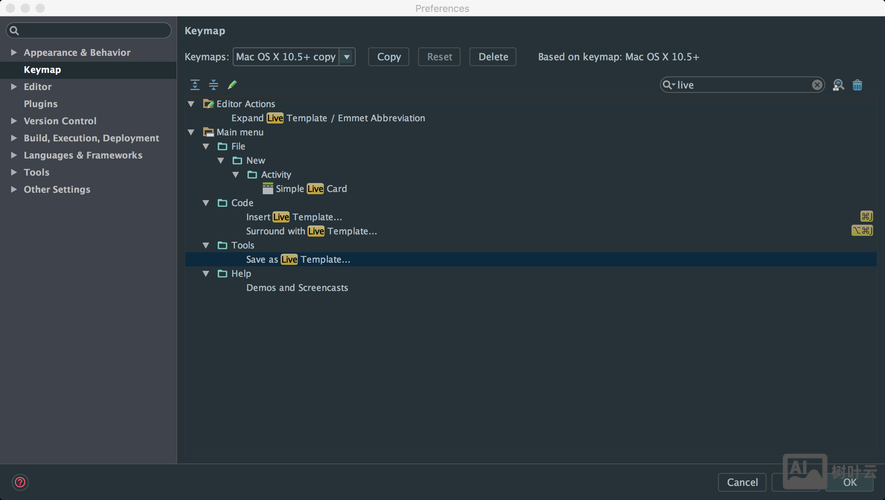The width and height of the screenshot is (885, 500).
Task: Open the Keymaps dropdown
Action: coord(347,57)
